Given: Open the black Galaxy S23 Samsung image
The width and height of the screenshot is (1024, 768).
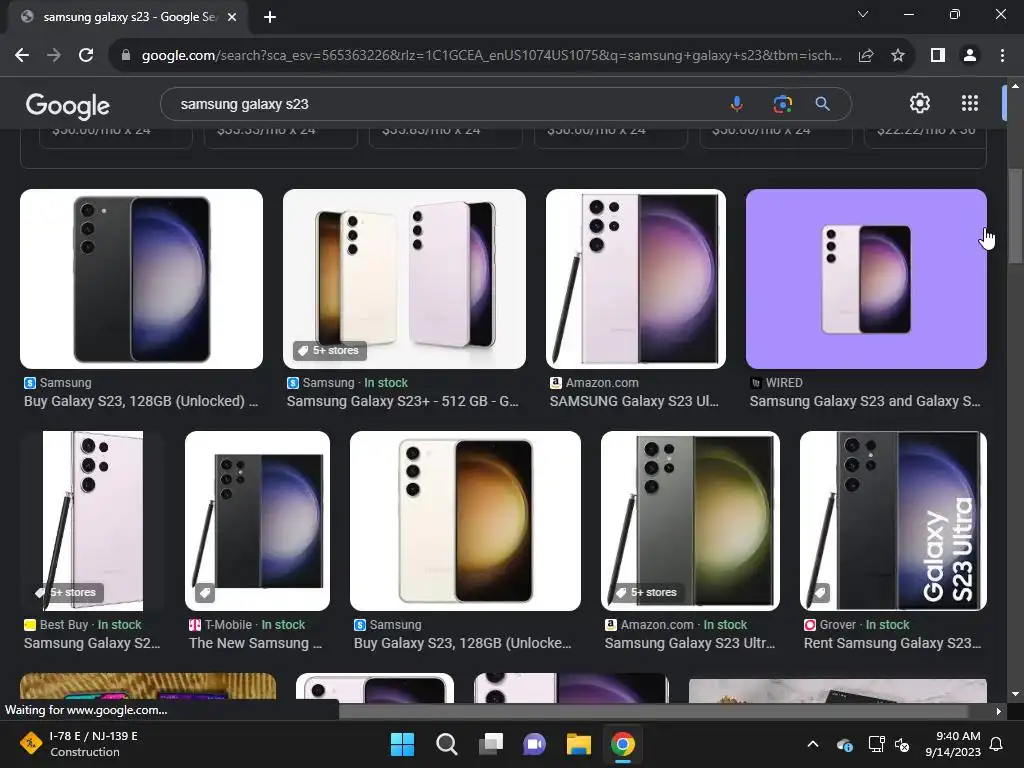Looking at the screenshot, I should [x=142, y=279].
